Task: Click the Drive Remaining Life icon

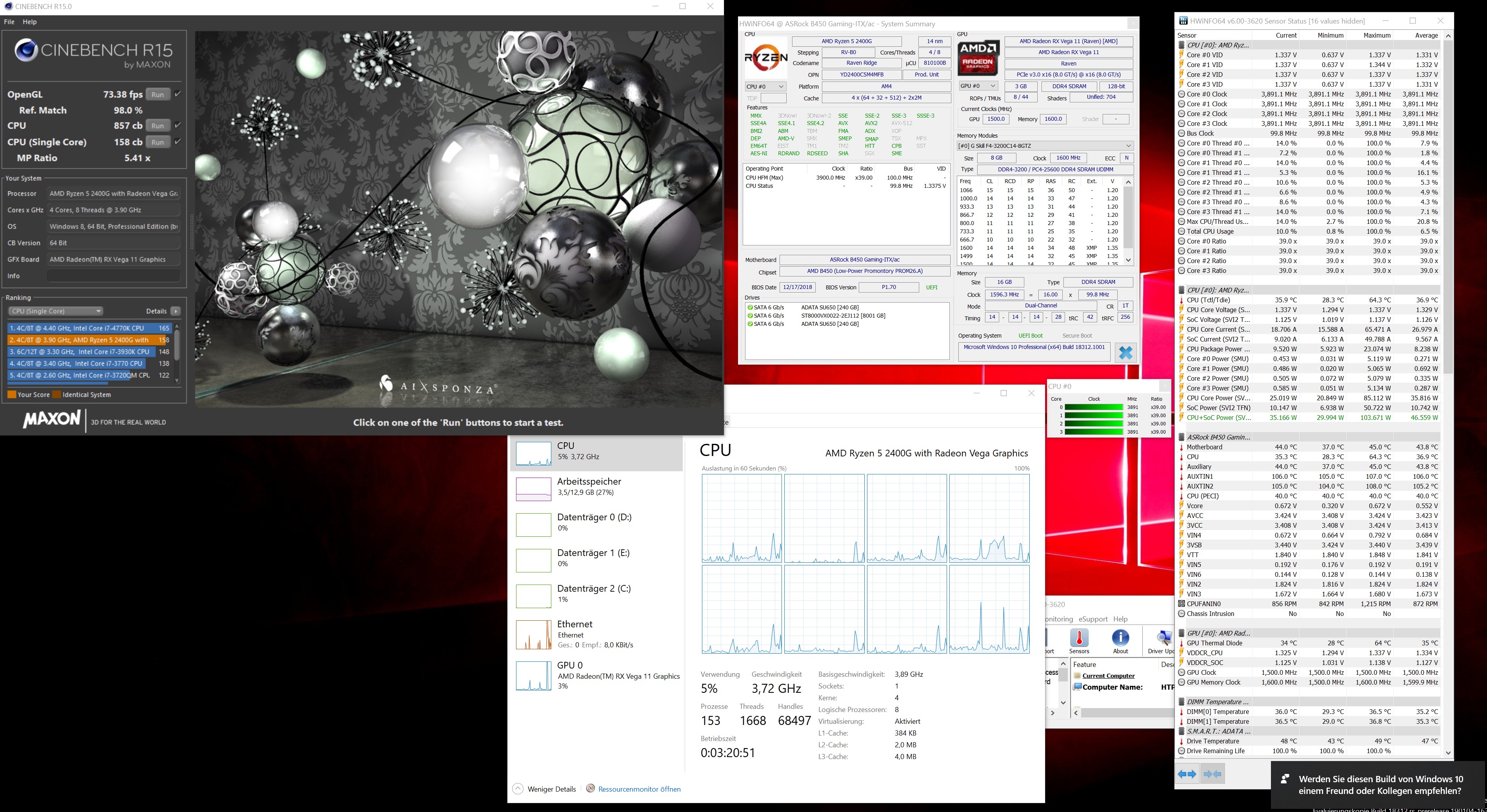Action: click(x=1182, y=751)
